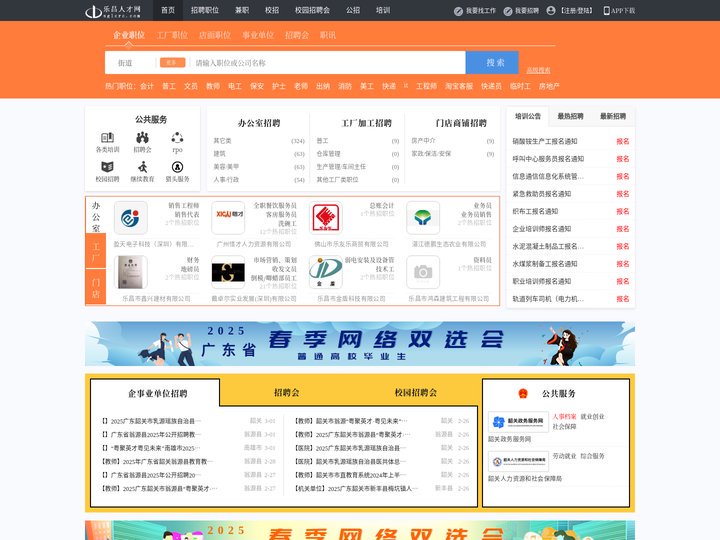This screenshot has width=720, height=540.
Task: Click the phone icon for APP下载
Action: pyautogui.click(x=606, y=11)
